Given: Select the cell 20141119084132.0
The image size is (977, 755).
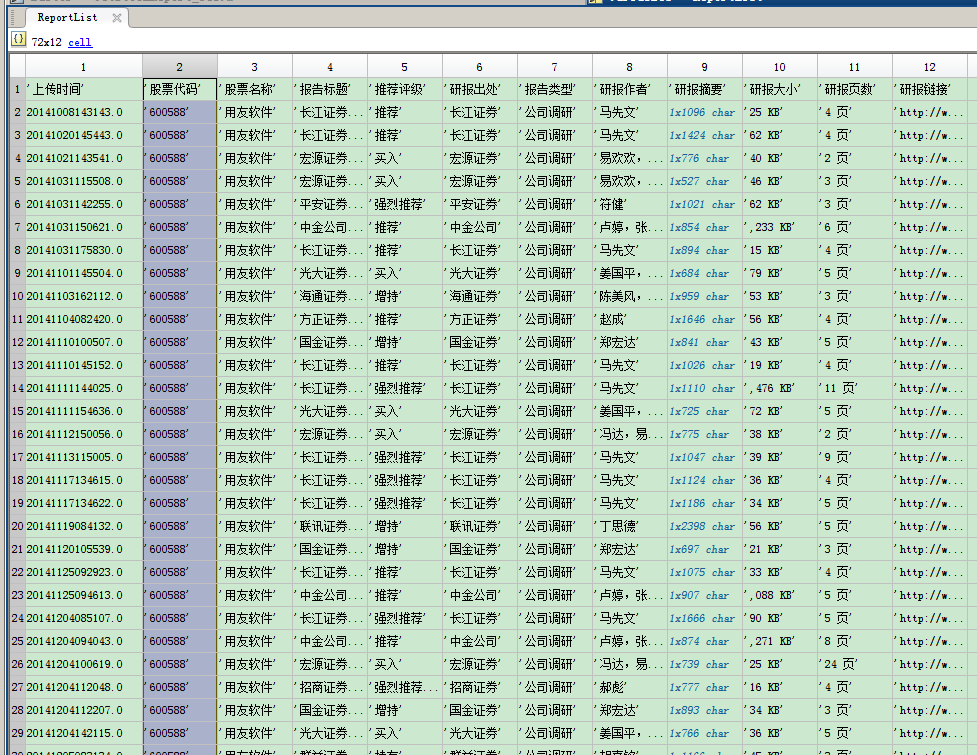Looking at the screenshot, I should 83,526.
